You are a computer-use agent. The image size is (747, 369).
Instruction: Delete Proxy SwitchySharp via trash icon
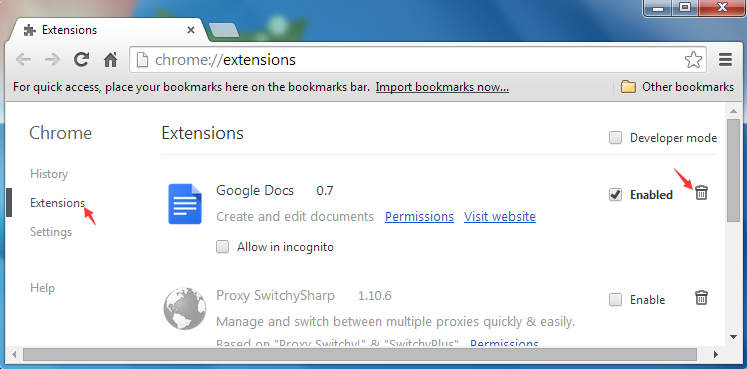(701, 298)
